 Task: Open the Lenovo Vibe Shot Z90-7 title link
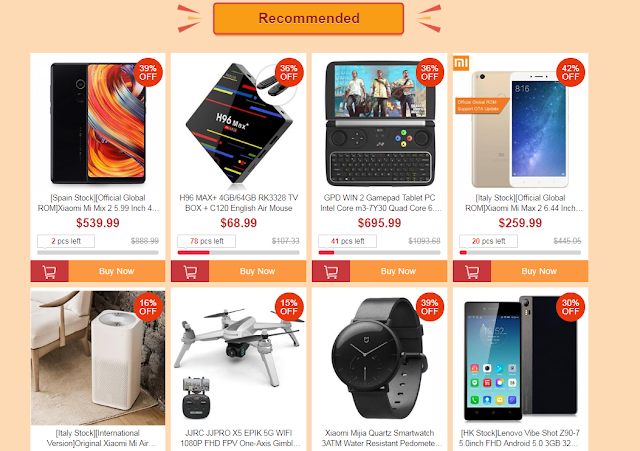[x=520, y=438]
